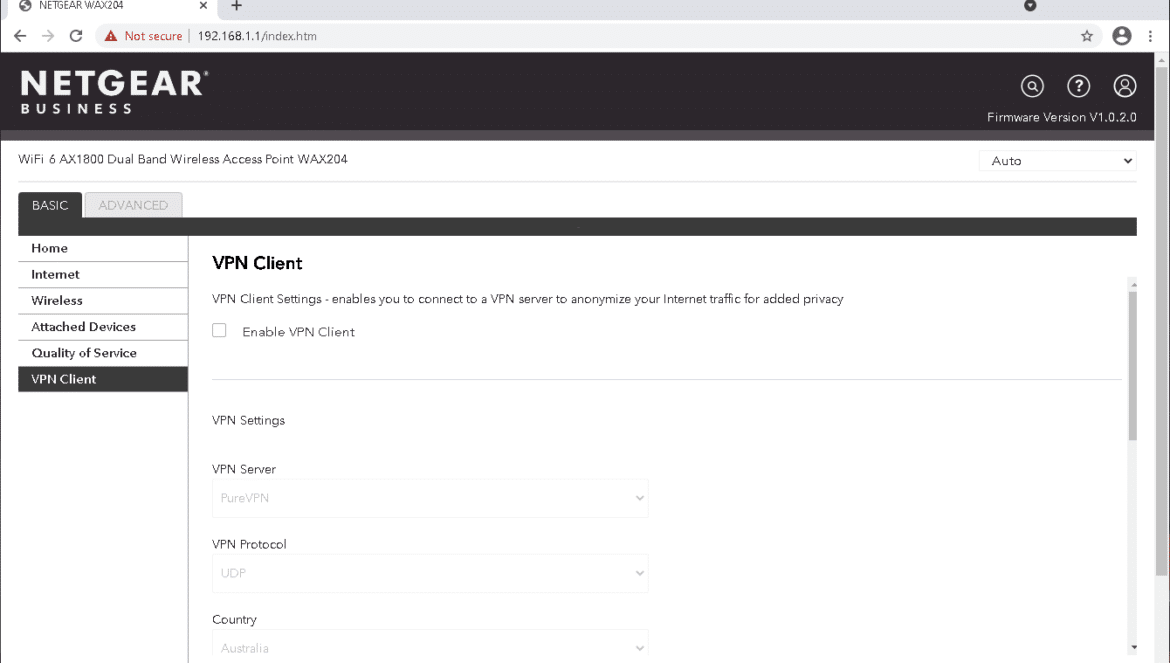
Task: Click the Country label
Action: (x=234, y=620)
